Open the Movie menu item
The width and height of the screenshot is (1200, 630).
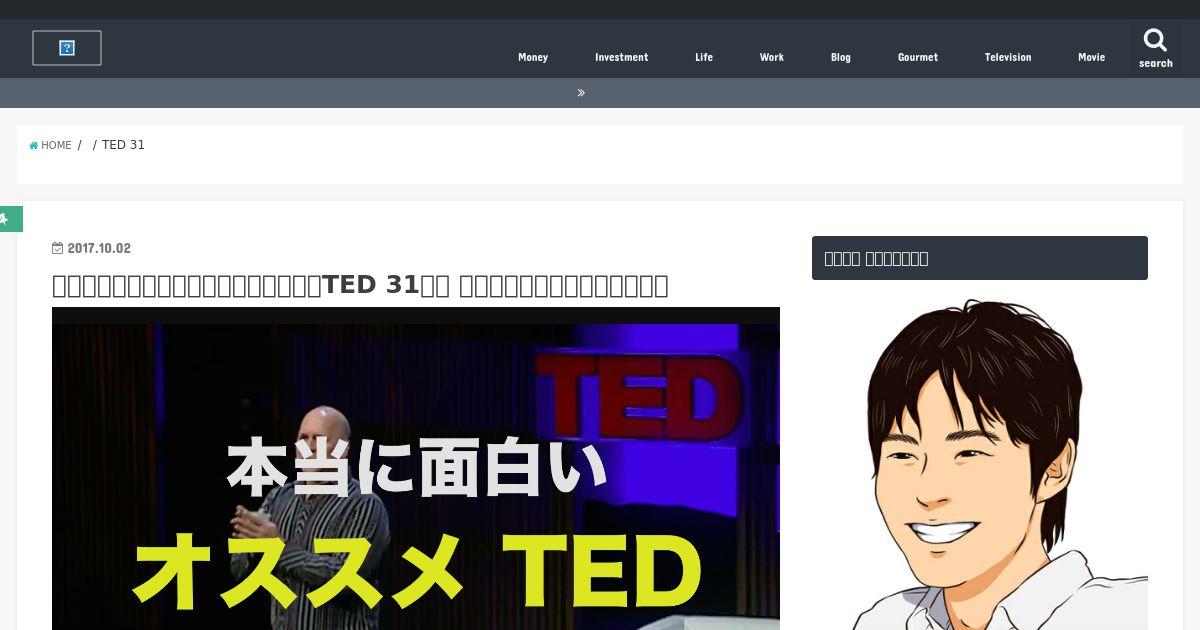[x=1091, y=57]
